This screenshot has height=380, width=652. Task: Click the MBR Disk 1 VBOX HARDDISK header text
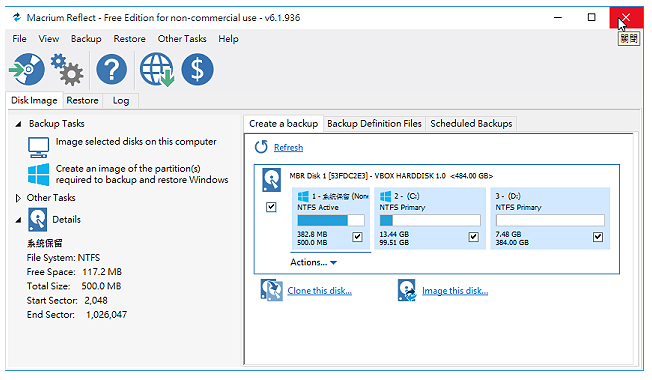(391, 176)
